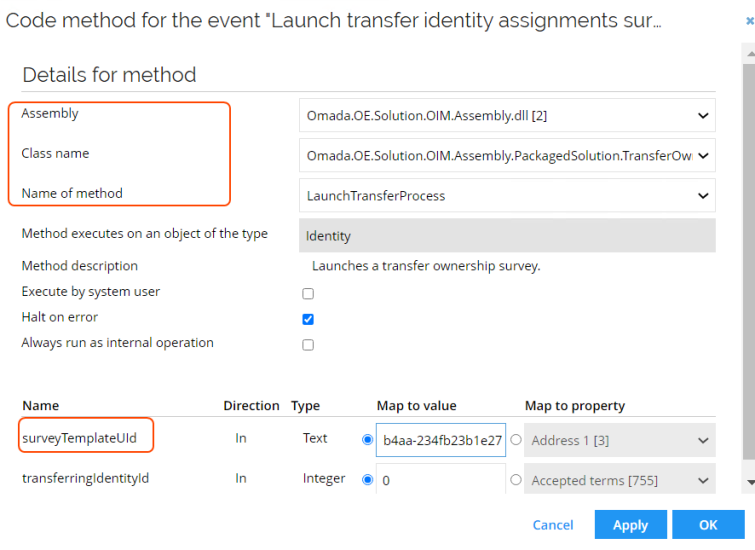Confirm with the OK button

point(708,525)
